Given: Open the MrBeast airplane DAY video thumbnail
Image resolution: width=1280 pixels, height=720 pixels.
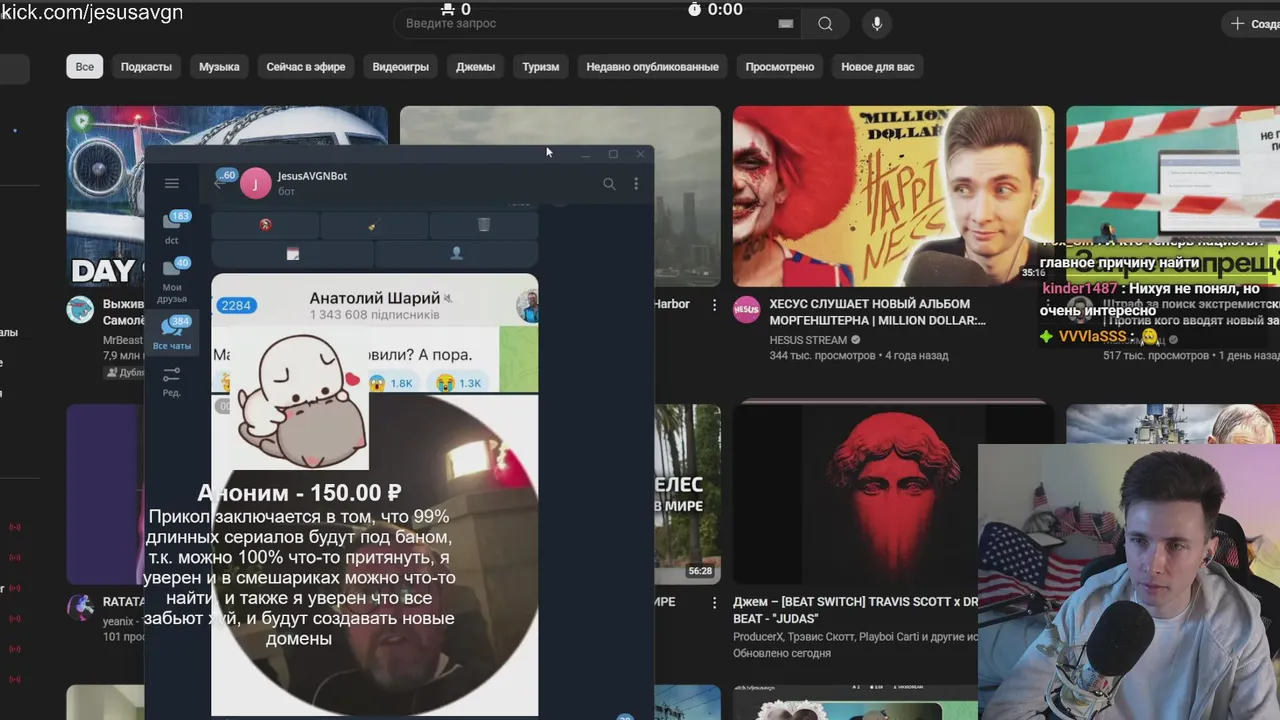Looking at the screenshot, I should pyautogui.click(x=105, y=196).
